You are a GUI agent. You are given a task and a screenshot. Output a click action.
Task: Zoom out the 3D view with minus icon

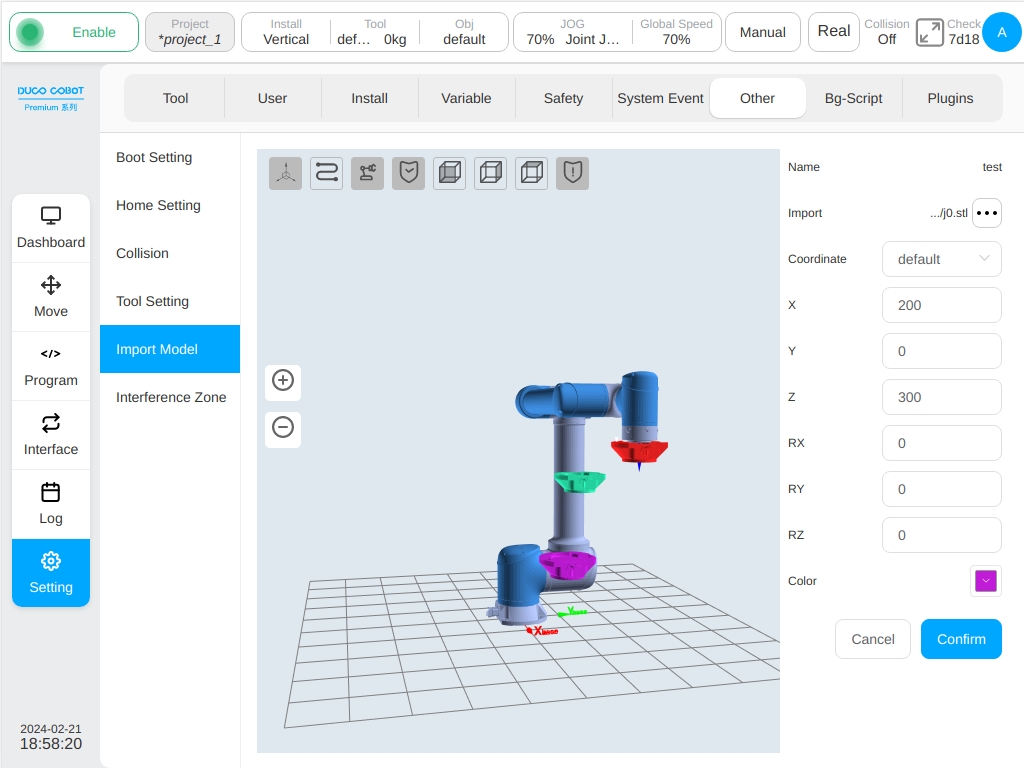point(283,428)
